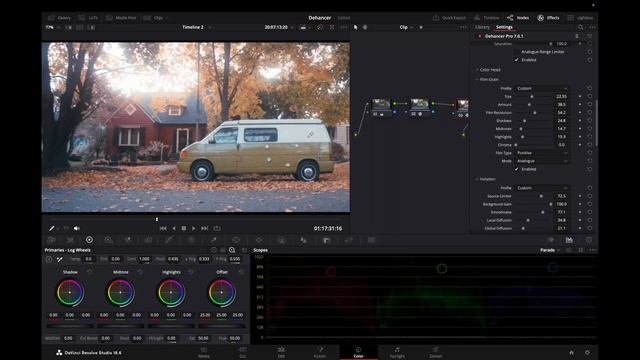This screenshot has height=360, width=640.
Task: Open the Halation Profile dropdown
Action: pyautogui.click(x=542, y=188)
